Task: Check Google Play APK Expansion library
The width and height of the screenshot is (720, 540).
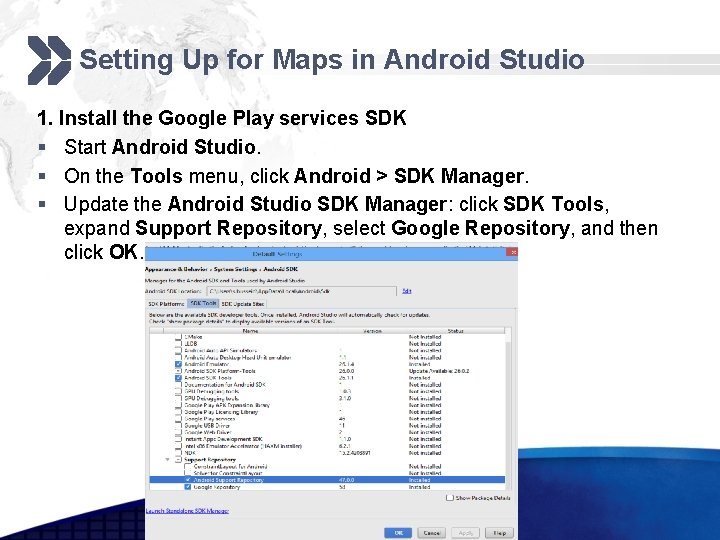Action: tap(178, 405)
